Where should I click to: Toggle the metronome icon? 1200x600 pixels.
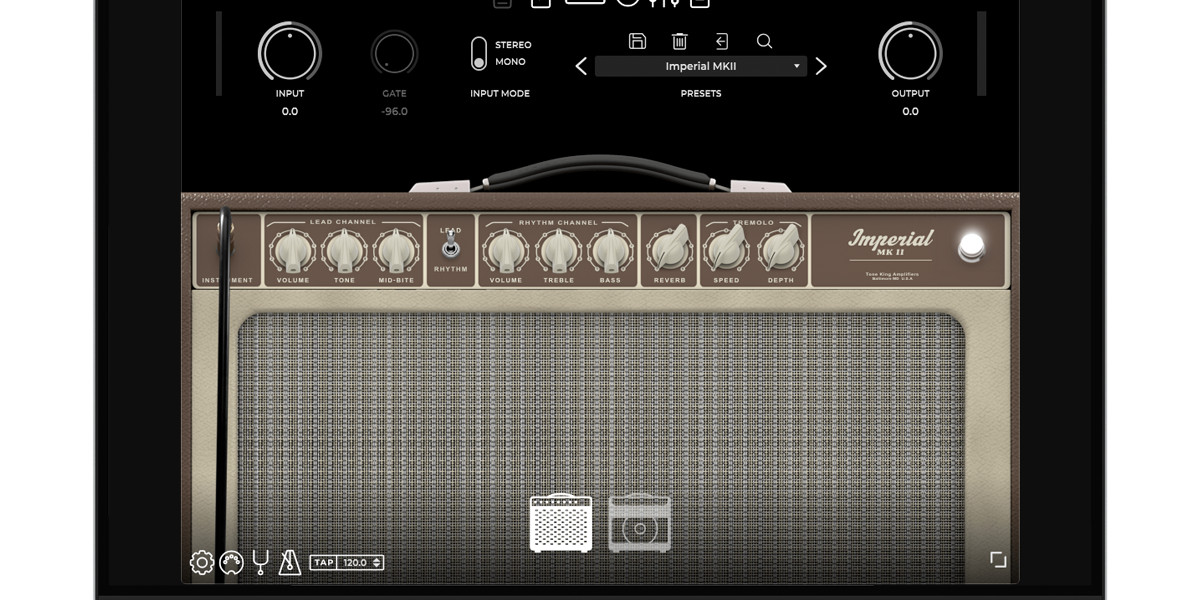[290, 563]
